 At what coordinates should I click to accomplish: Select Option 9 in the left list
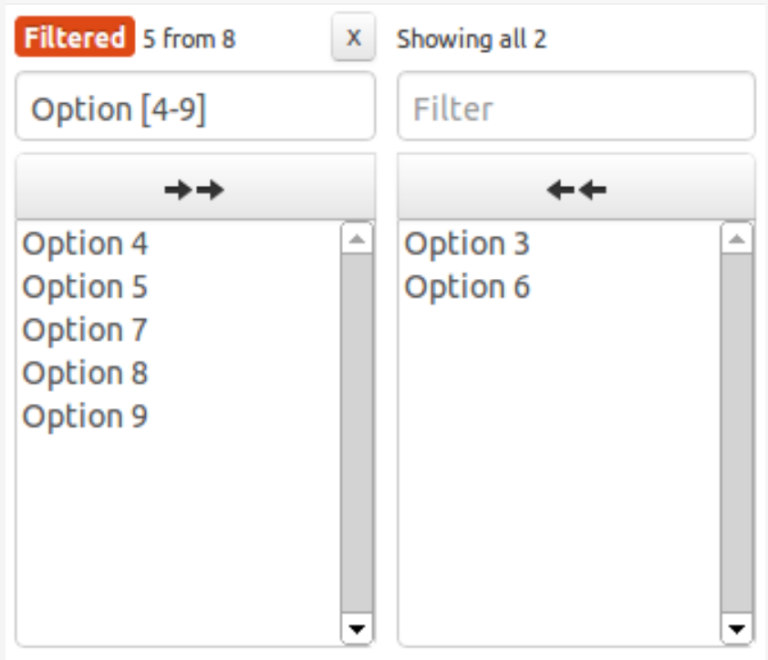(x=179, y=416)
